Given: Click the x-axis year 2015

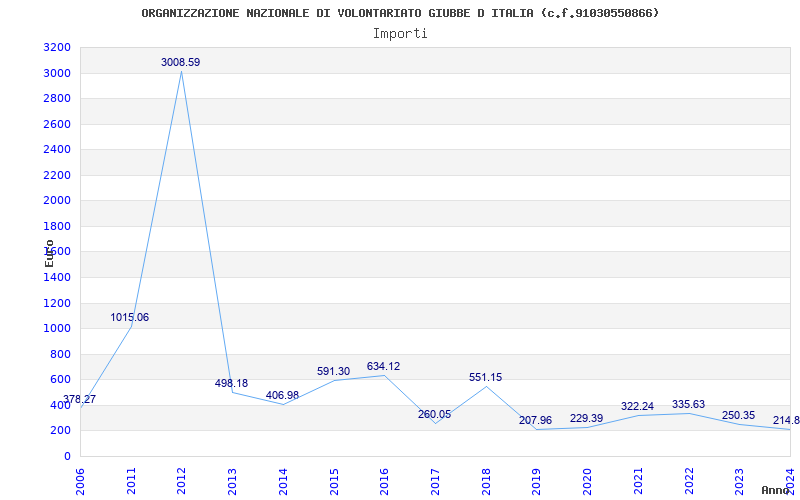Looking at the screenshot, I should (334, 481).
